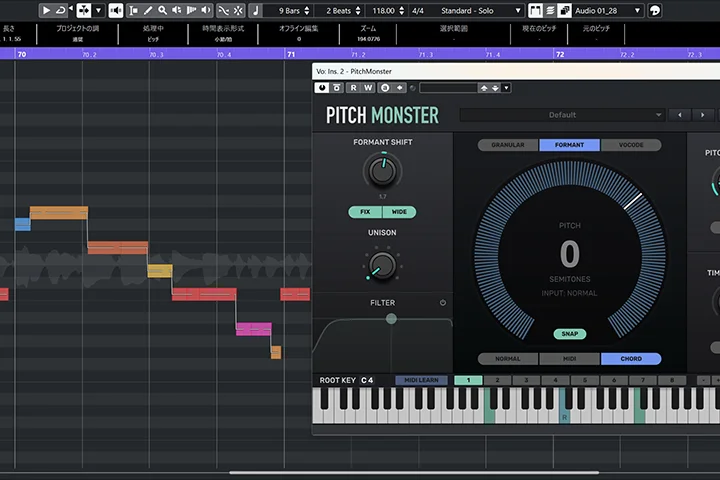Click the MIDI LEARN button
This screenshot has width=720, height=480.
(x=422, y=380)
